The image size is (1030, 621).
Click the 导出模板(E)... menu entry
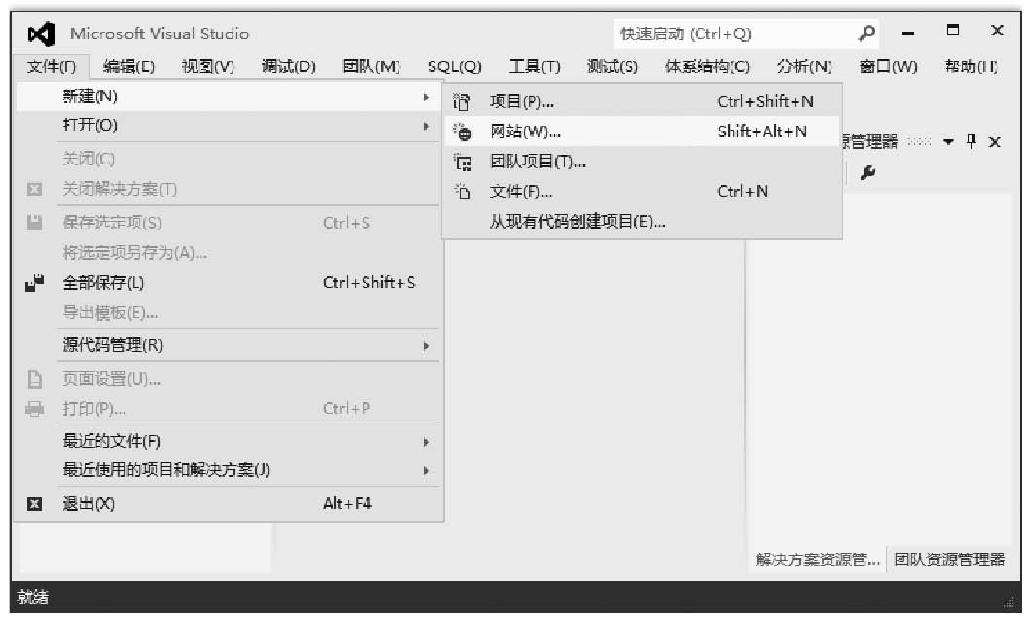pos(228,313)
